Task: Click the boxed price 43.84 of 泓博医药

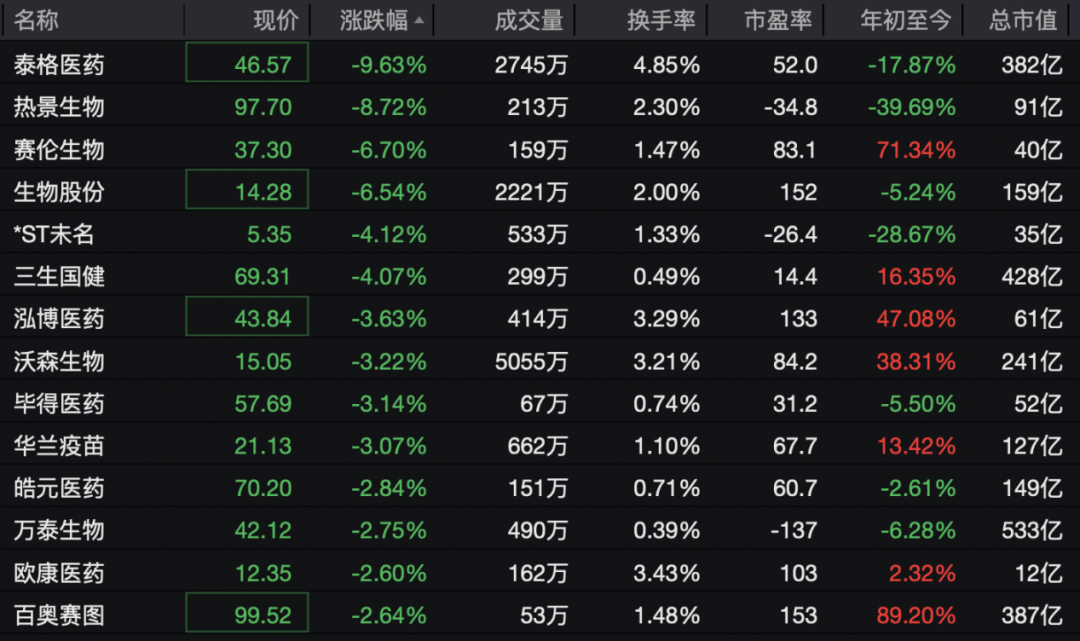Action: click(x=247, y=317)
